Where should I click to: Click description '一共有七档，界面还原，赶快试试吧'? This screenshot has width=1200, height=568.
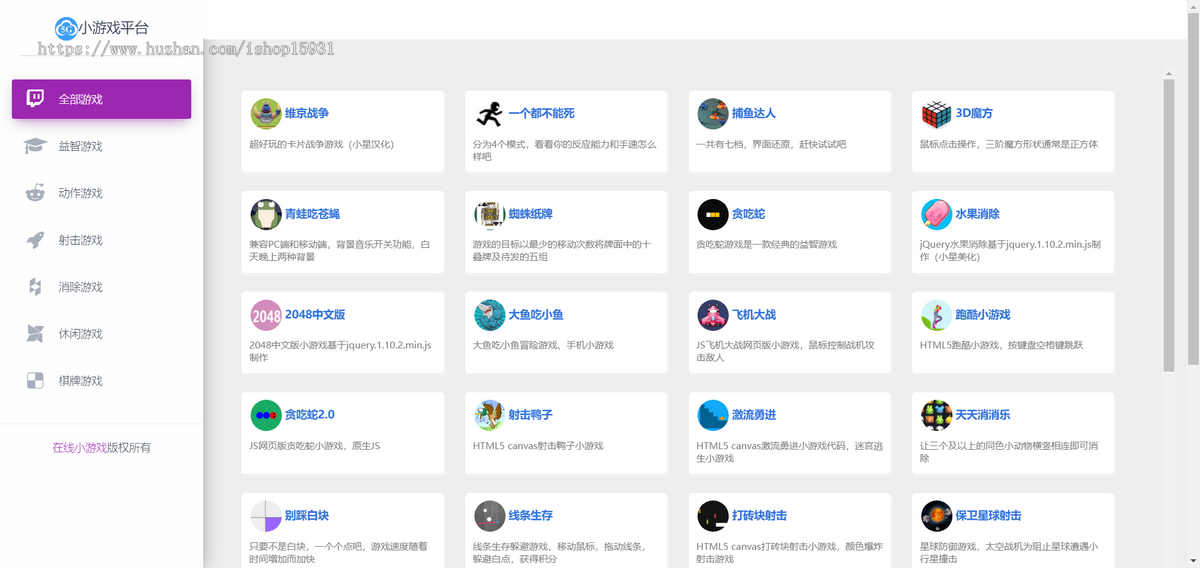coord(771,144)
